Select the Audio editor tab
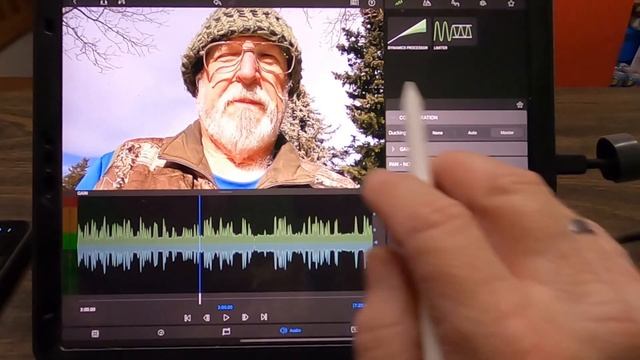640x360 pixels. click(x=291, y=330)
